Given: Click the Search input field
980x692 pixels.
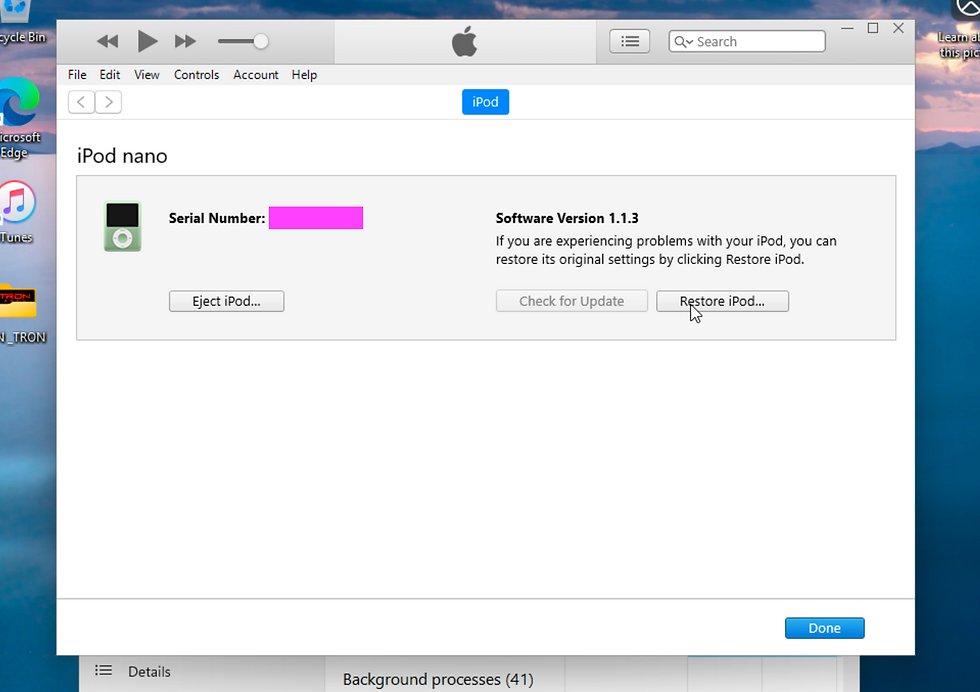Looking at the screenshot, I should pyautogui.click(x=747, y=41).
